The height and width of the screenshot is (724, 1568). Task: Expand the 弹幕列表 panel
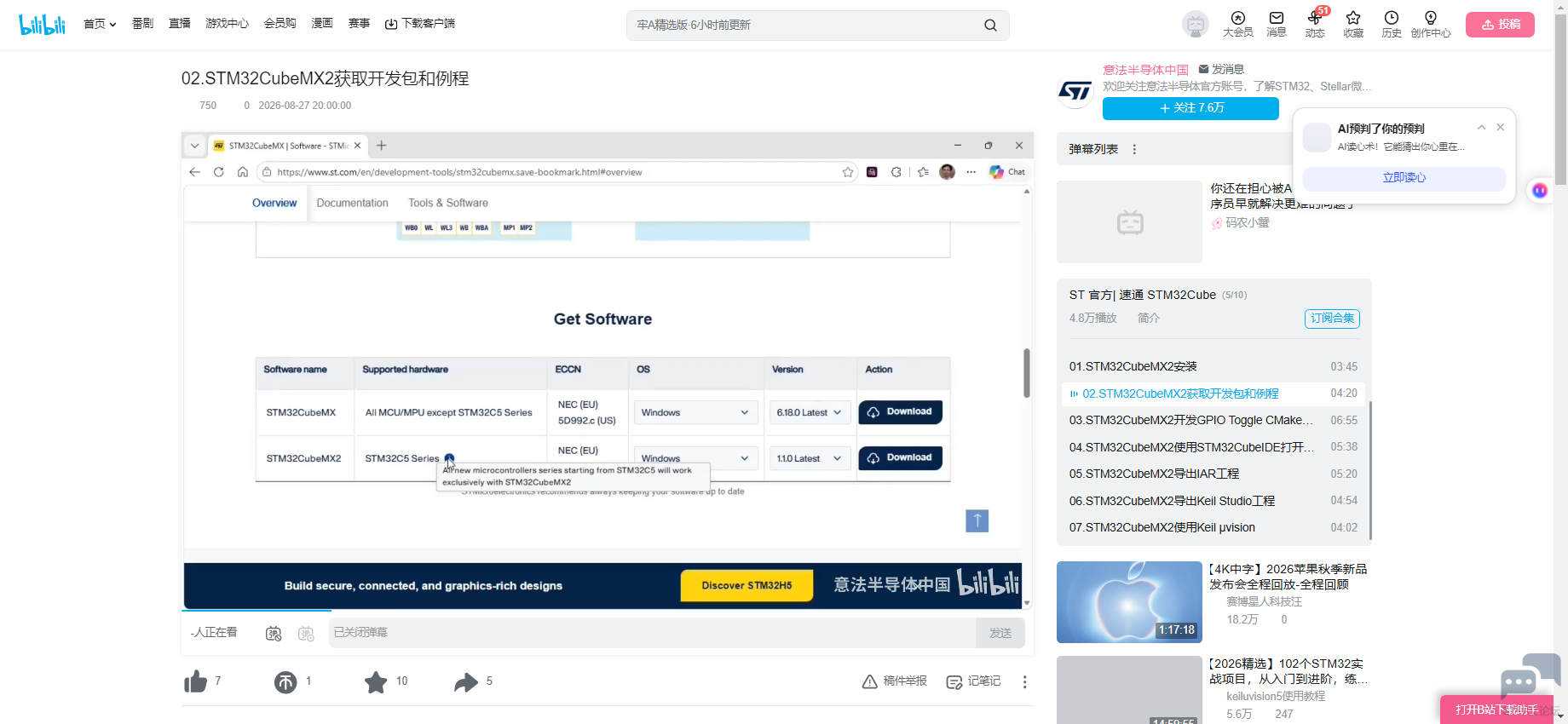(1093, 149)
